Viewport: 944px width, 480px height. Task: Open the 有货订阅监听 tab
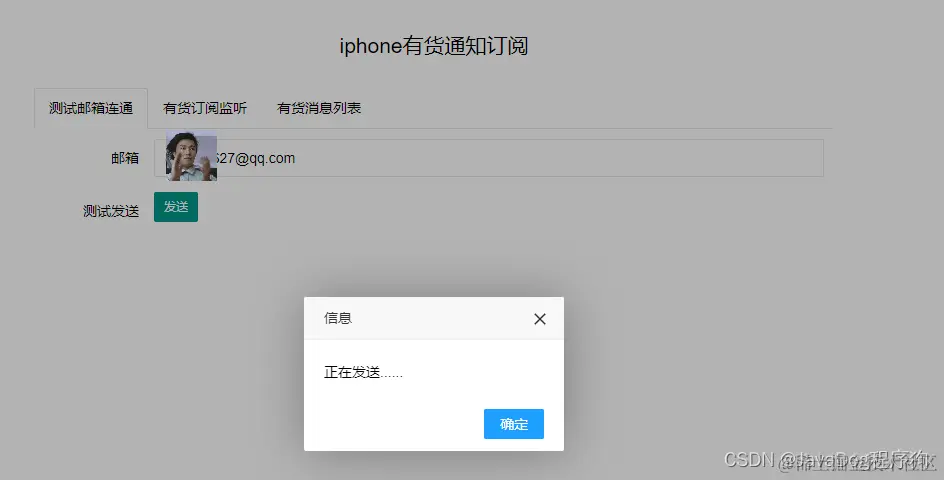(x=205, y=108)
